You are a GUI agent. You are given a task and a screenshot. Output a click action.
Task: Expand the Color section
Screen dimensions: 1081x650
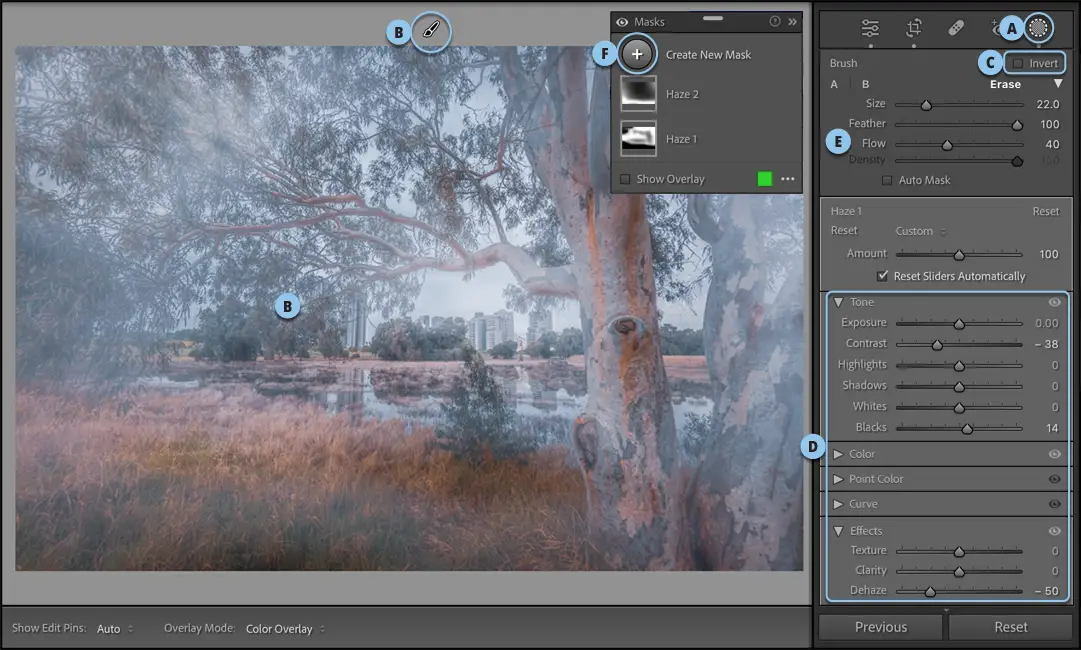pyautogui.click(x=838, y=454)
